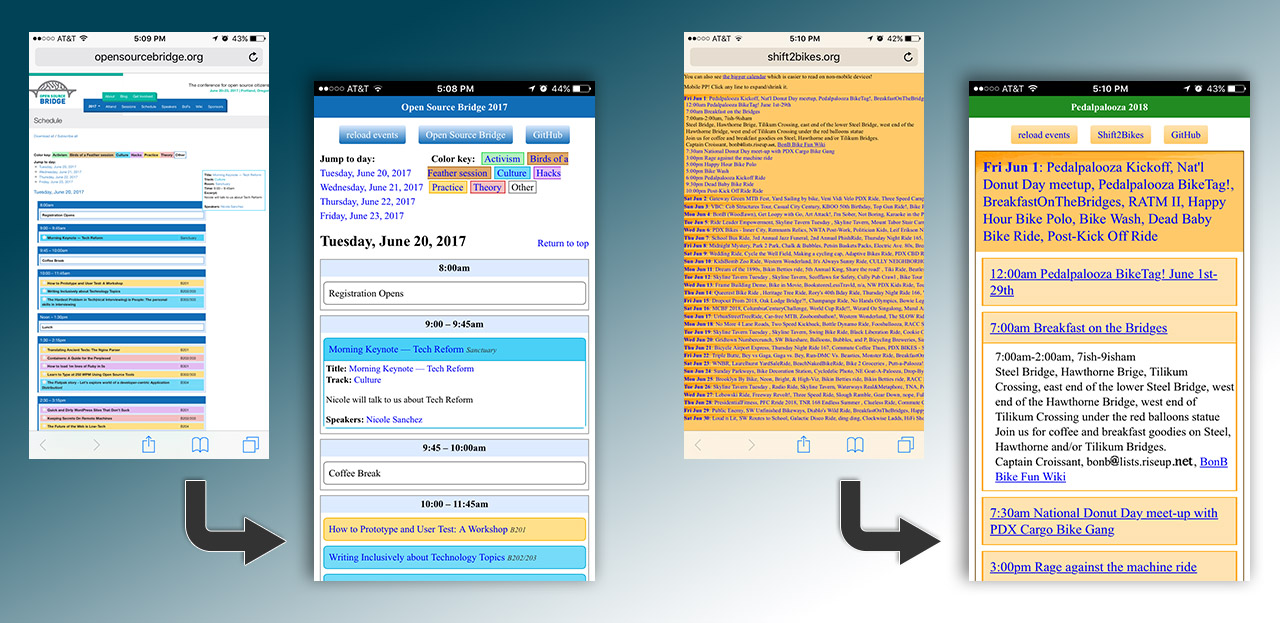The image size is (1280, 623).
Task: Tap reload icon in shift2bikes.org address bar
Action: click(x=908, y=57)
